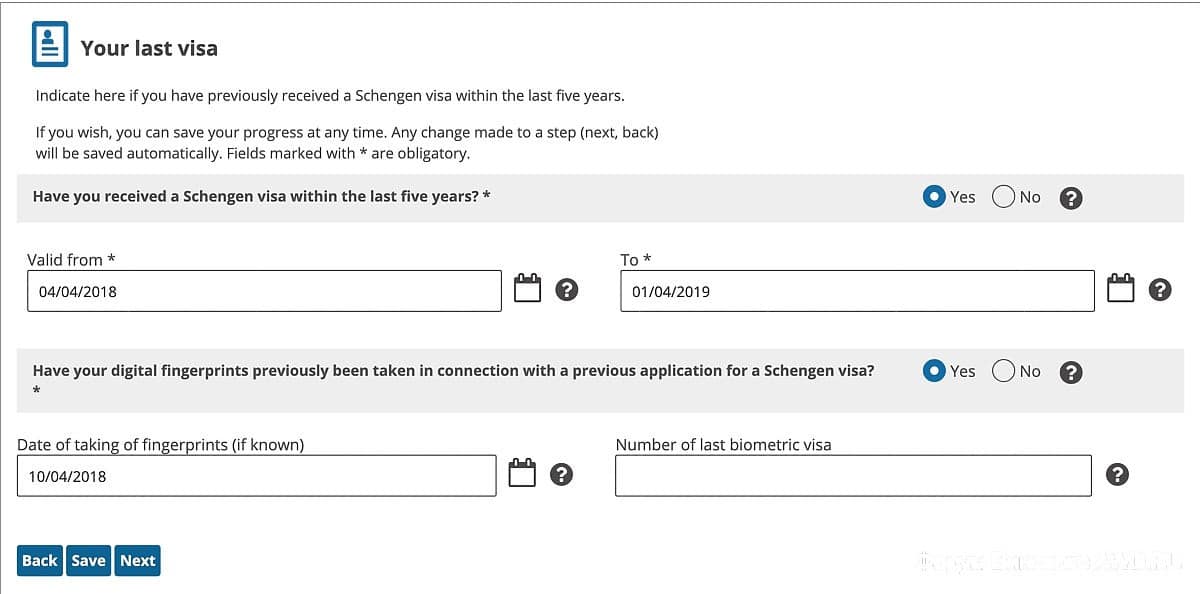The width and height of the screenshot is (1200, 594).
Task: Open calendar picker for Valid from date
Action: coord(527,289)
